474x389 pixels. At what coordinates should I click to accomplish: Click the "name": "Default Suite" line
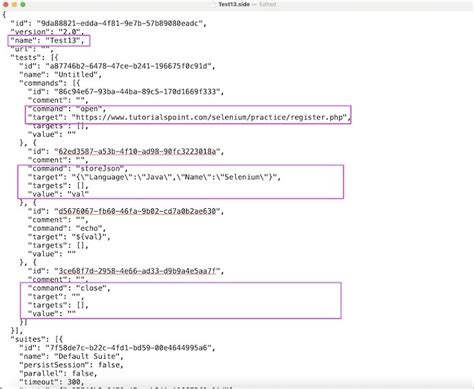pos(71,356)
